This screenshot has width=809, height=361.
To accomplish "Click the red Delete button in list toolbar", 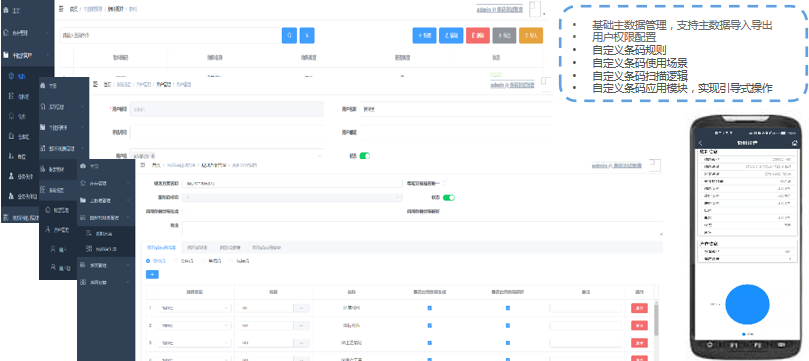I will pos(478,35).
